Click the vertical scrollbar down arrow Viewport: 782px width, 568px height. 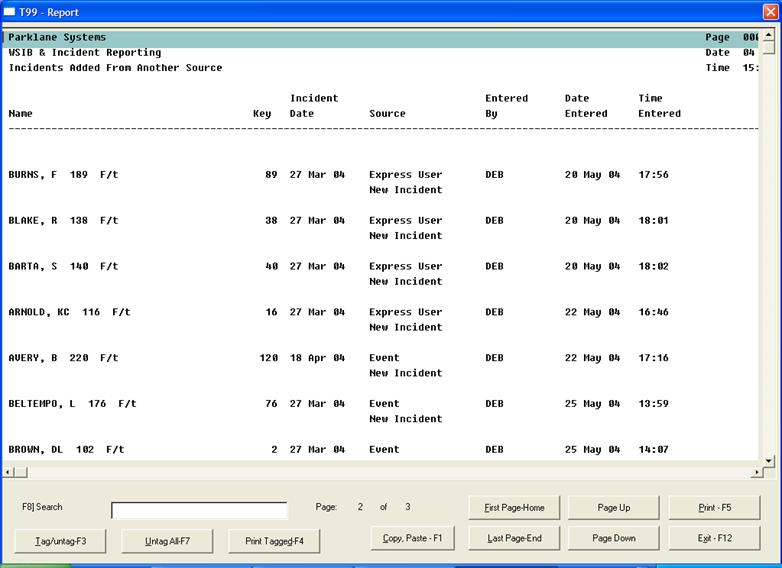[x=768, y=460]
